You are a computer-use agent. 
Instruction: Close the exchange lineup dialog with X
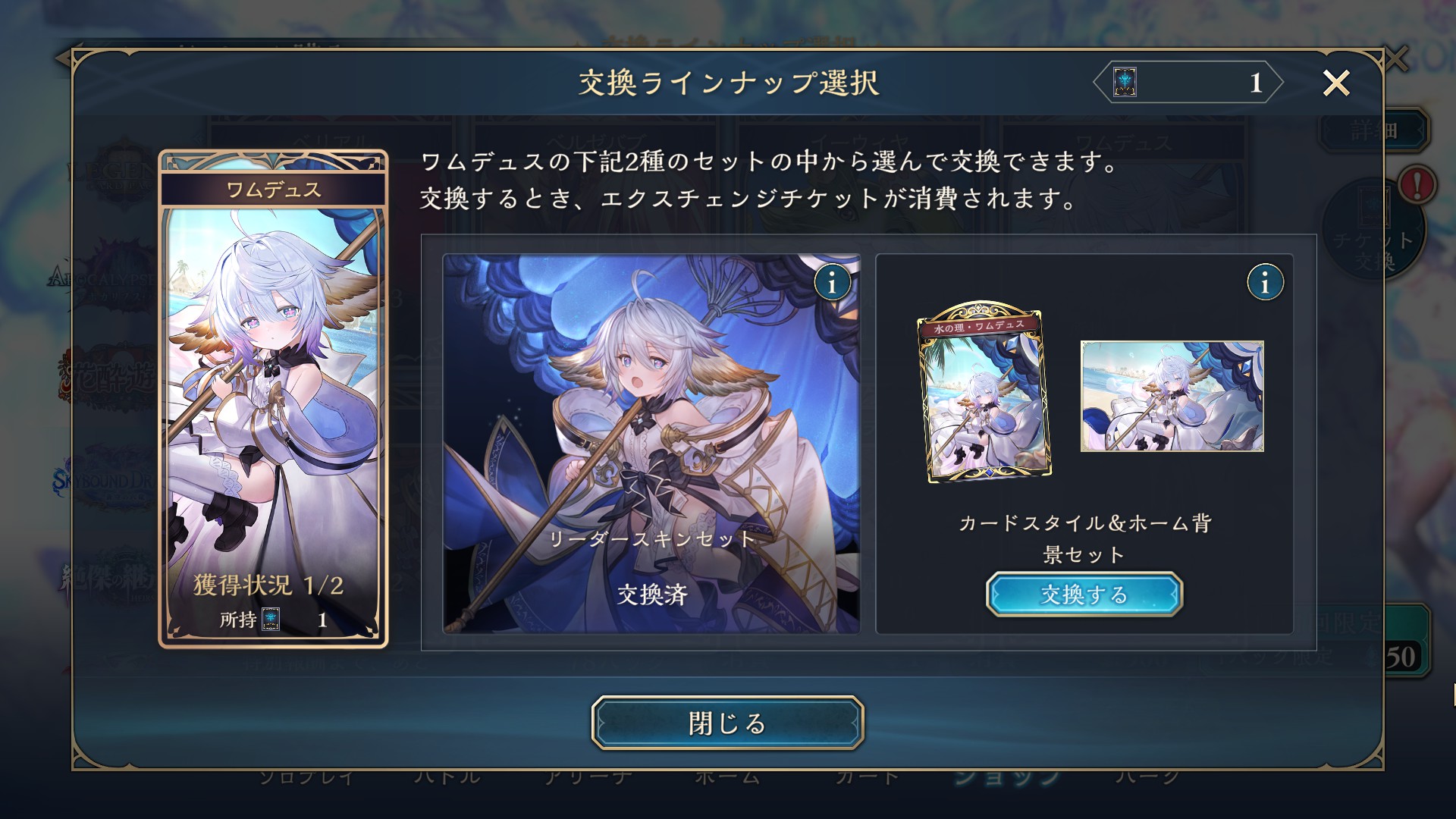tap(1336, 83)
